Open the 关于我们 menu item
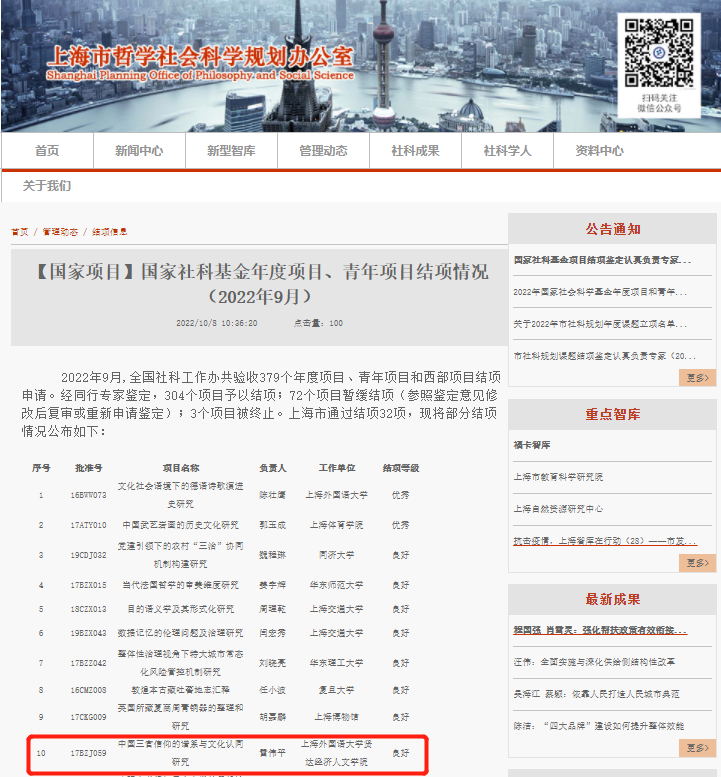 (47, 186)
